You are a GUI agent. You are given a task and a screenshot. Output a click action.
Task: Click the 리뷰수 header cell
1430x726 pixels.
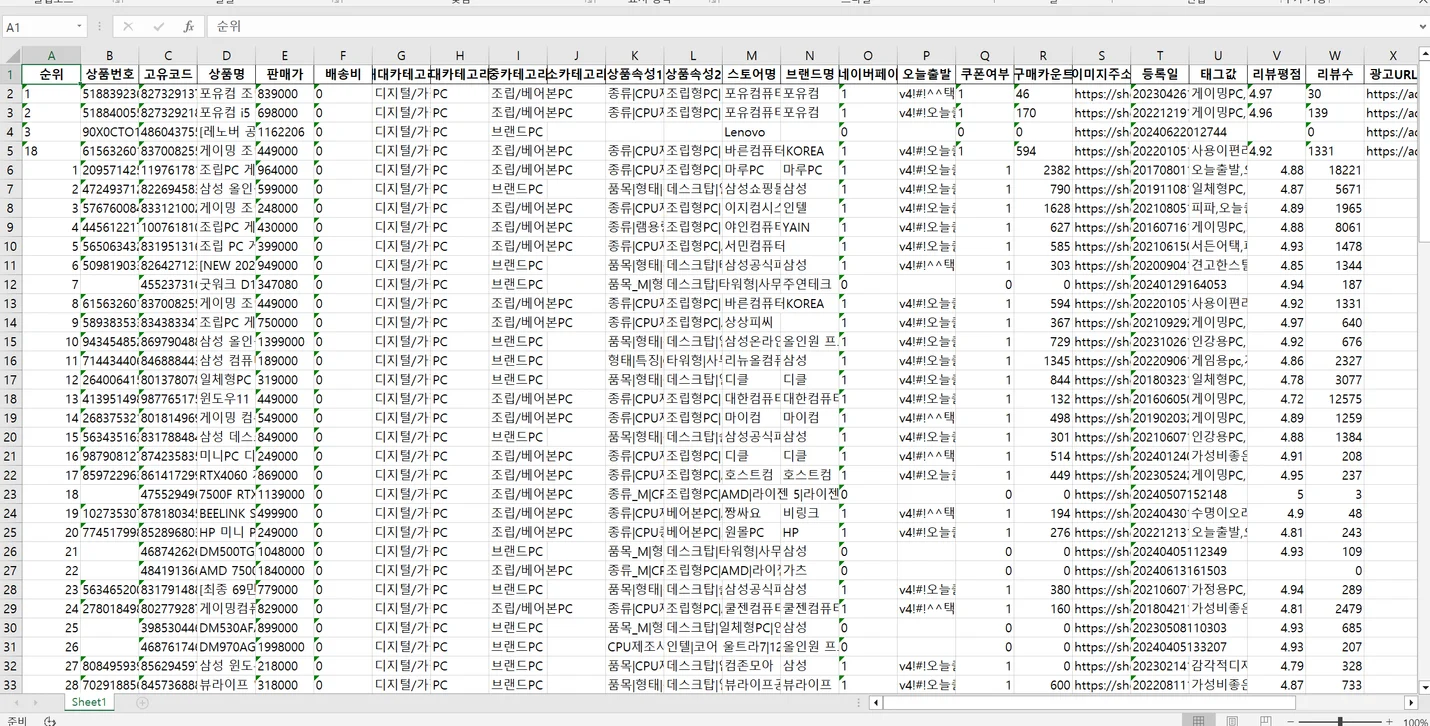tap(1334, 75)
